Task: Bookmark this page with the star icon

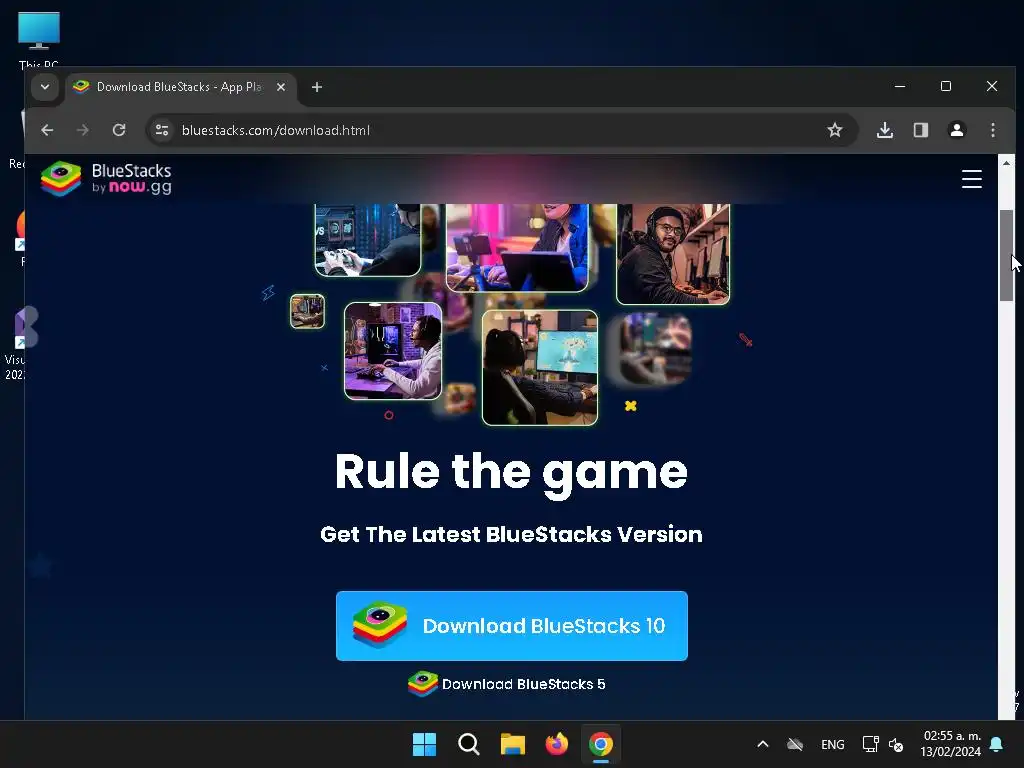Action: (835, 130)
